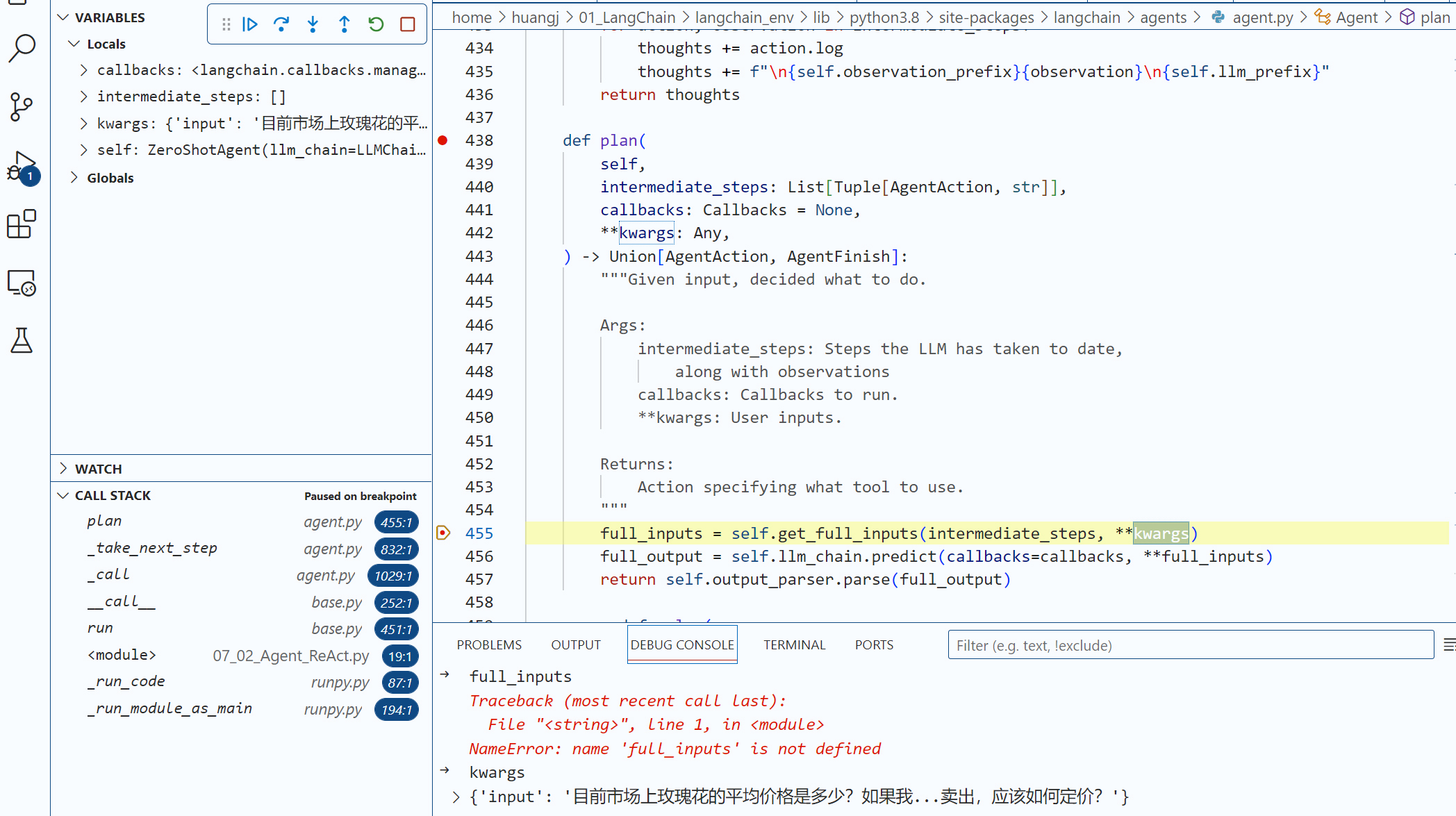
Task: Open the Testing flask icon
Action: click(x=22, y=340)
